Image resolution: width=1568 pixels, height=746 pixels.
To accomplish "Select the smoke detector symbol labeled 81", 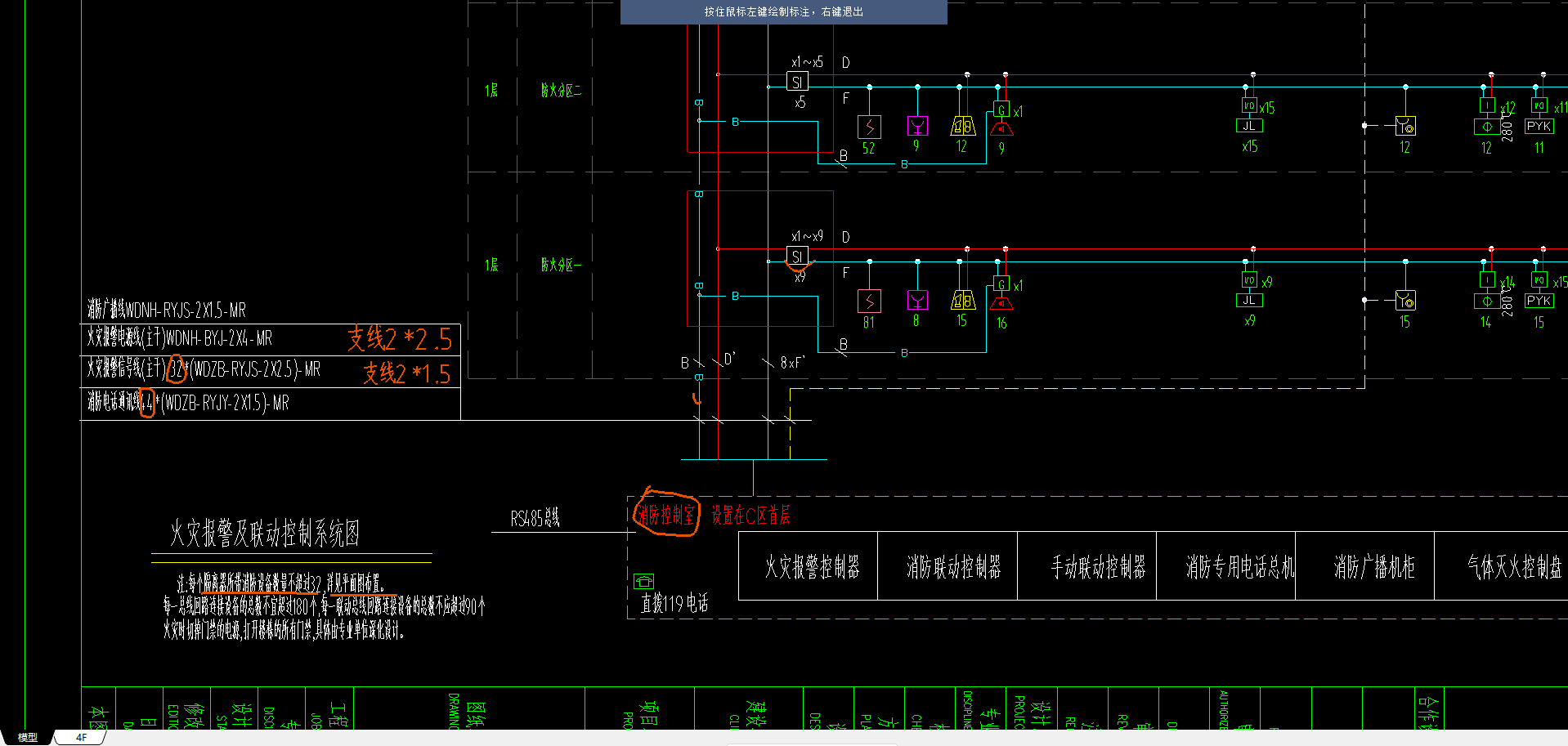I will (869, 301).
